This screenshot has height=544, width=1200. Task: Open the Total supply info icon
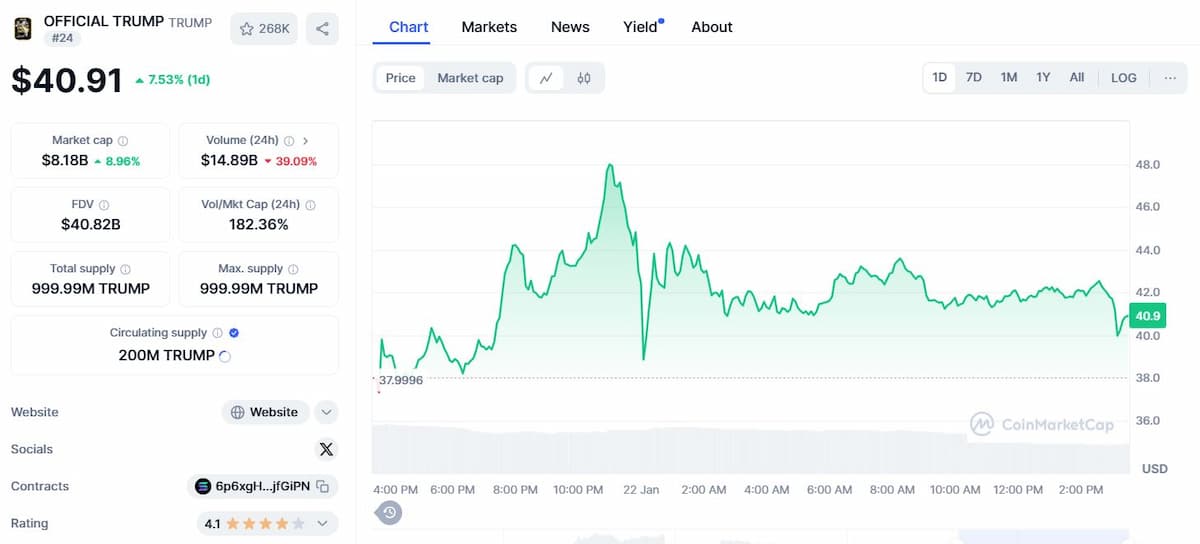coord(125,269)
